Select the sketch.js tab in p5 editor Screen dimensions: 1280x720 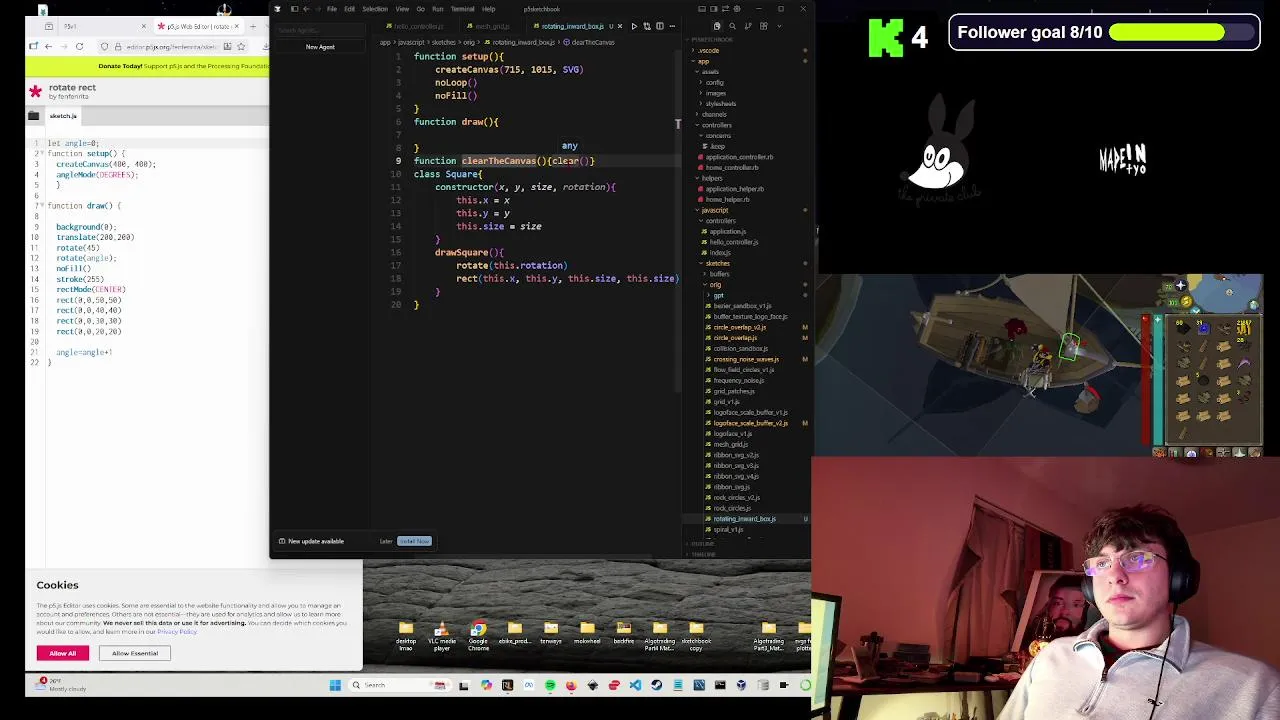[x=63, y=116]
